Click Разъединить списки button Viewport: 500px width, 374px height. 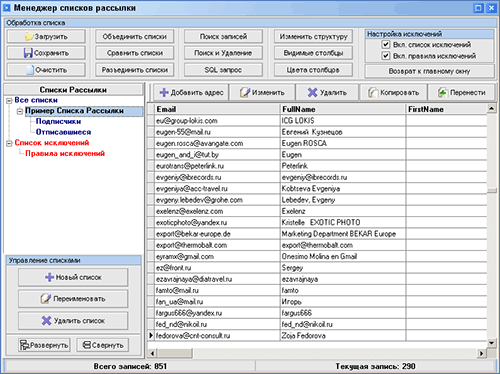point(135,70)
